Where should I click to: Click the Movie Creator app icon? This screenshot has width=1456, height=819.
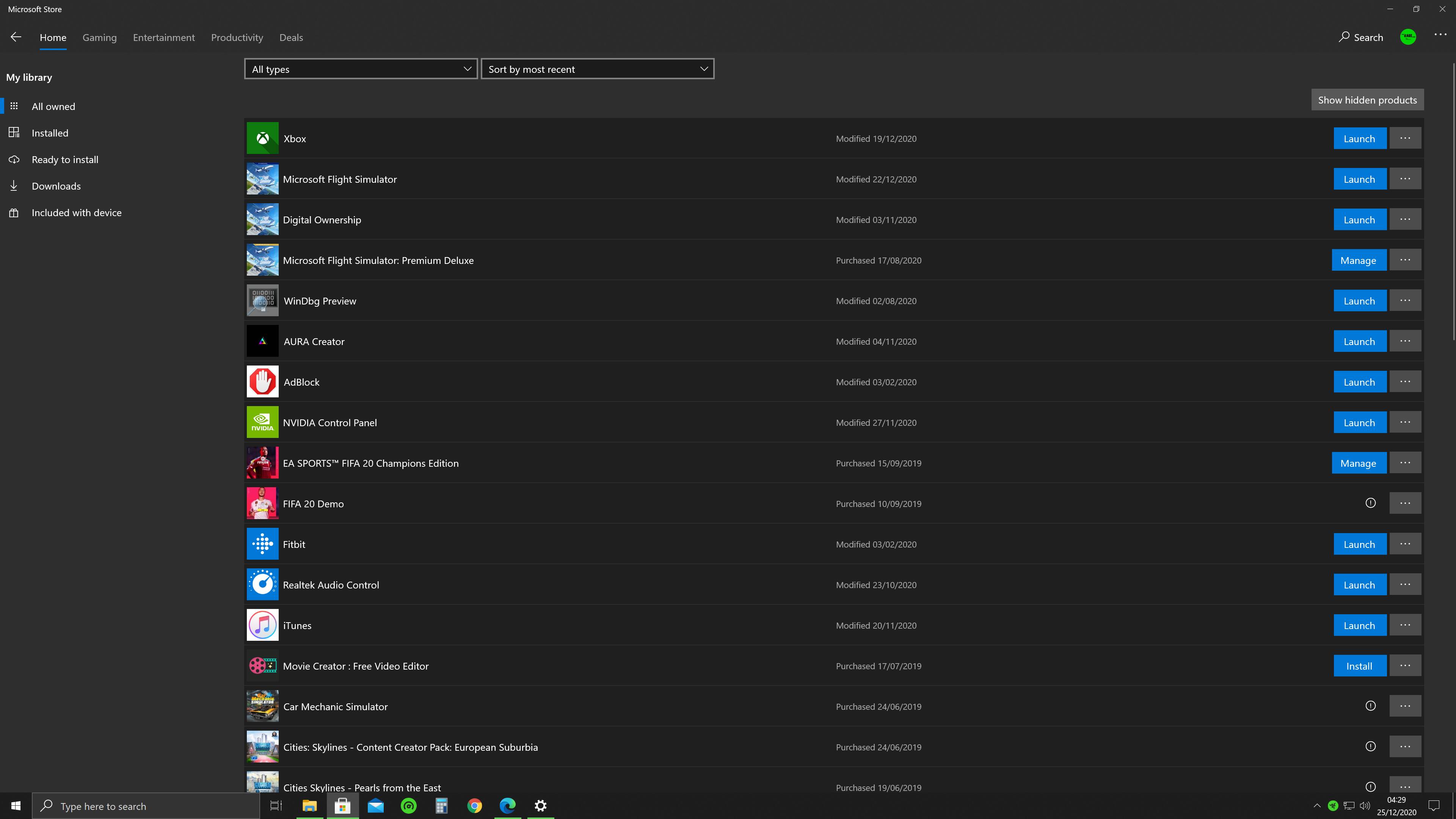[262, 666]
